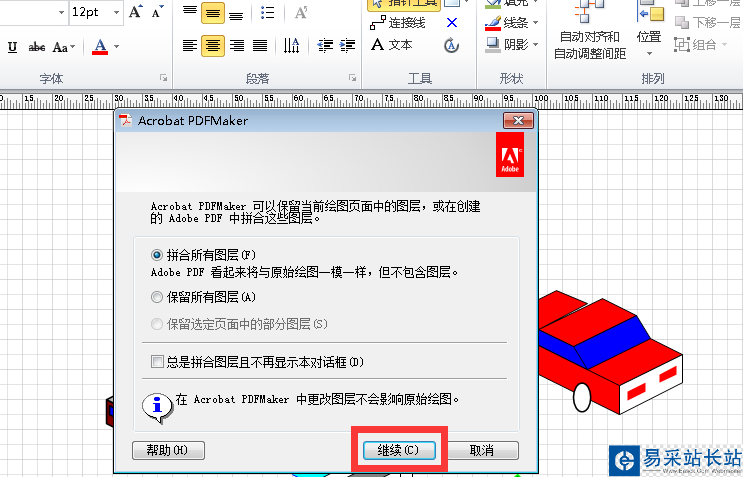Click the horizontal ruler at 100

(541, 99)
